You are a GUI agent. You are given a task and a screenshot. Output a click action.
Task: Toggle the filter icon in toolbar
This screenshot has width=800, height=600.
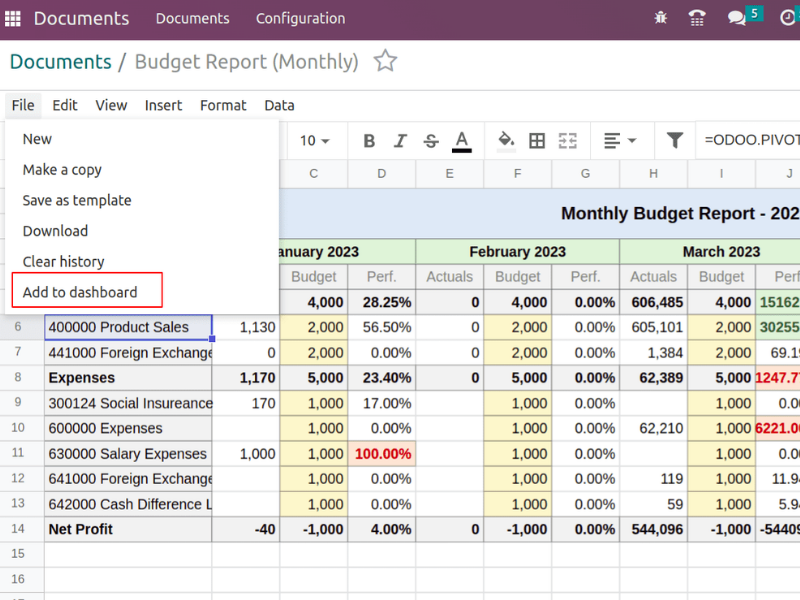[x=675, y=141]
